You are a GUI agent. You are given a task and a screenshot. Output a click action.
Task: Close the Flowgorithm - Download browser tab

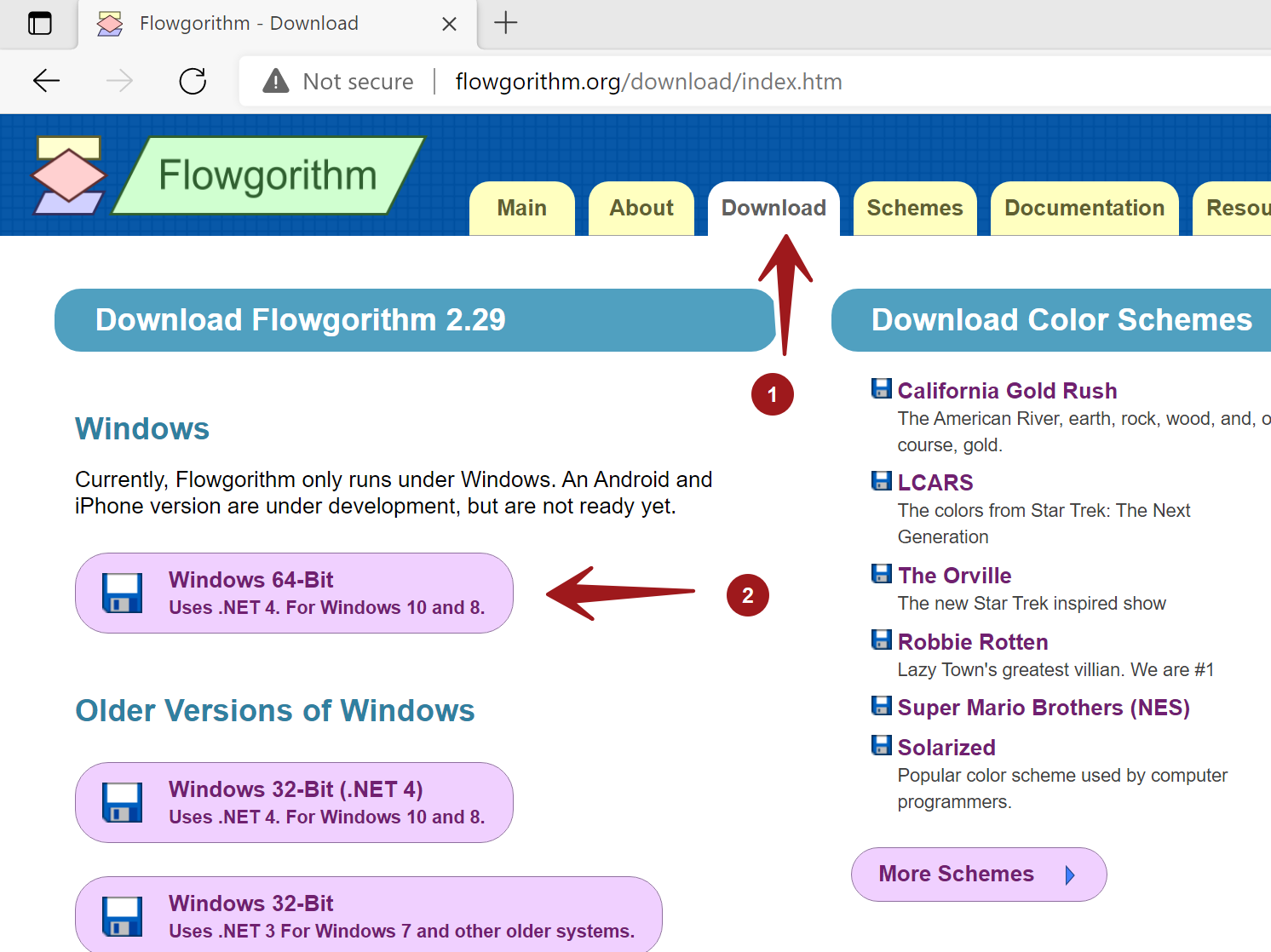(449, 24)
